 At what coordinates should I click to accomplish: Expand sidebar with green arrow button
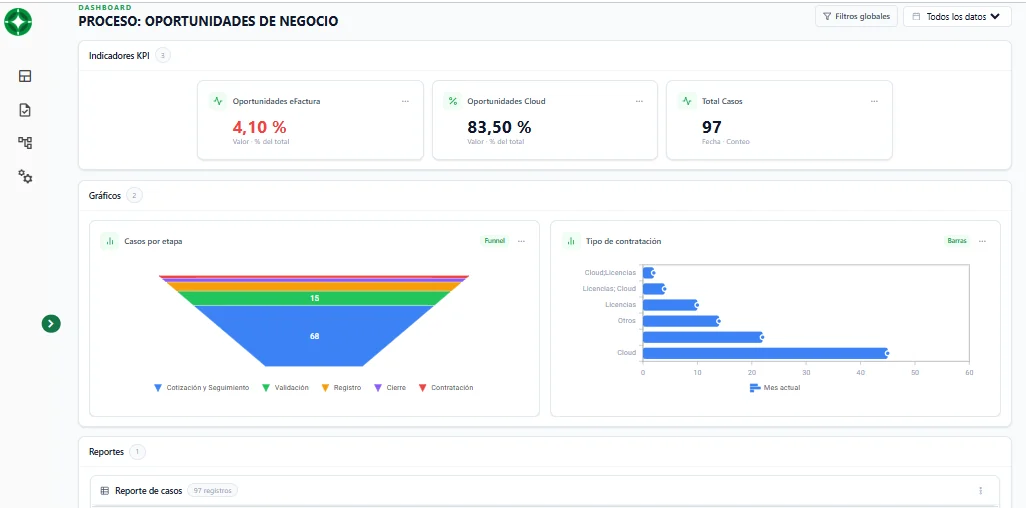51,323
